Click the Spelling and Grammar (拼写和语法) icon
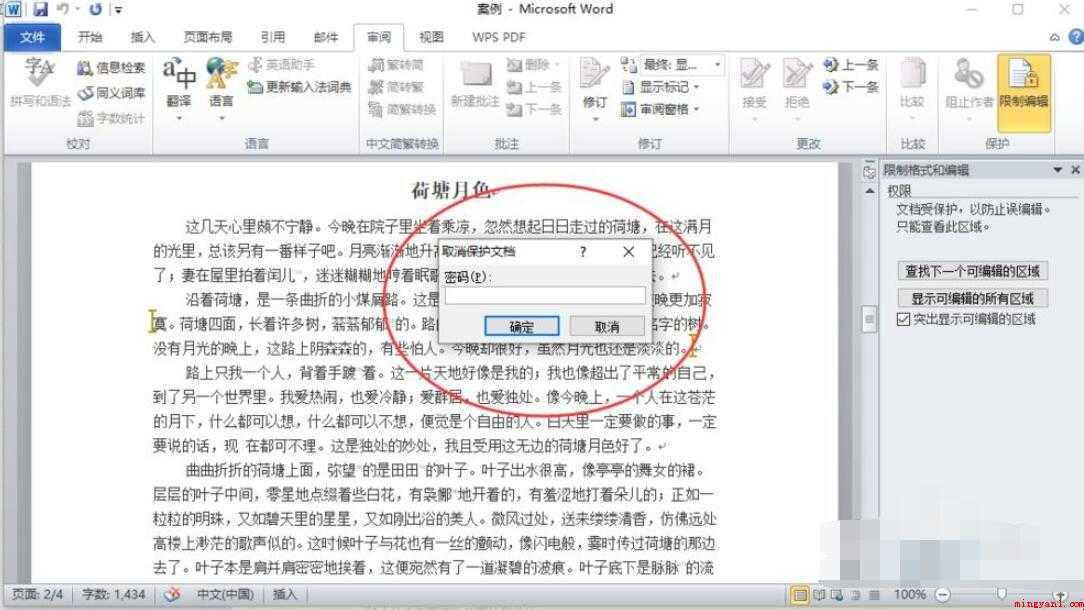This screenshot has width=1084, height=610. coord(40,83)
